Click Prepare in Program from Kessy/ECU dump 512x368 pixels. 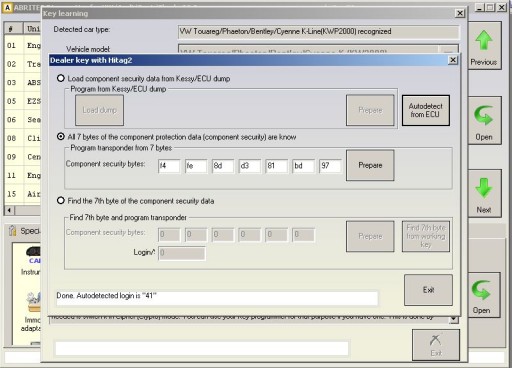(370, 110)
